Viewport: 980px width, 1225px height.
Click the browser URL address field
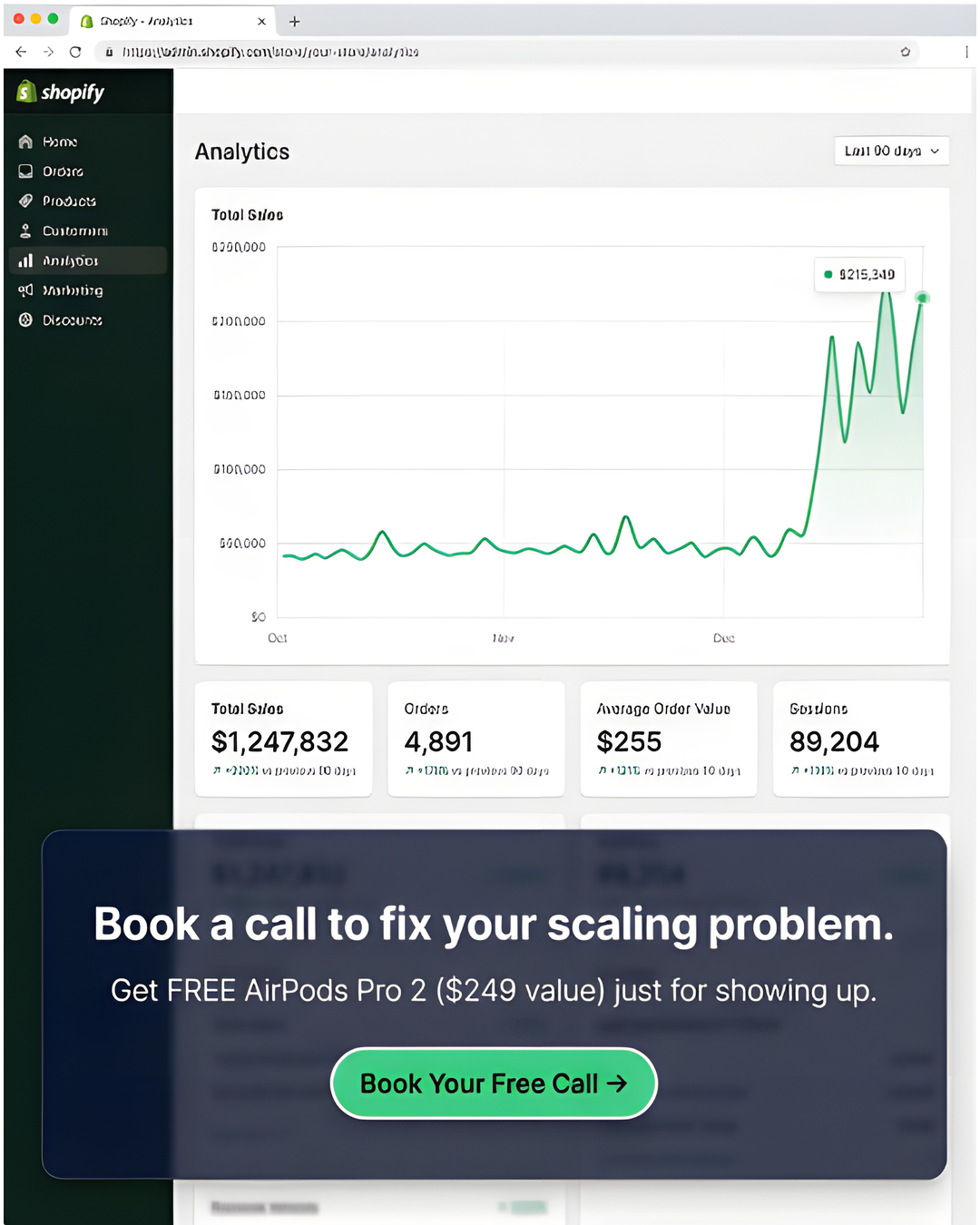pos(508,52)
